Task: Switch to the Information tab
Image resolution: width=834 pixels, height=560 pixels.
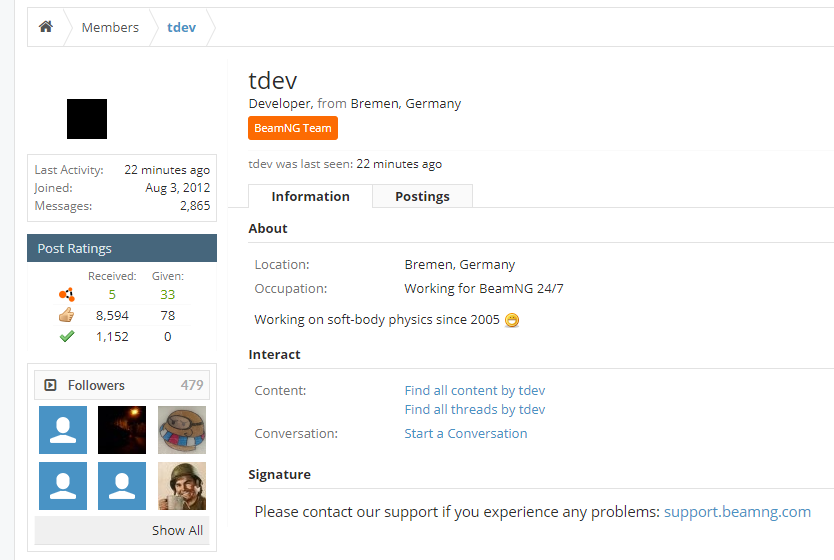Action: pyautogui.click(x=310, y=196)
